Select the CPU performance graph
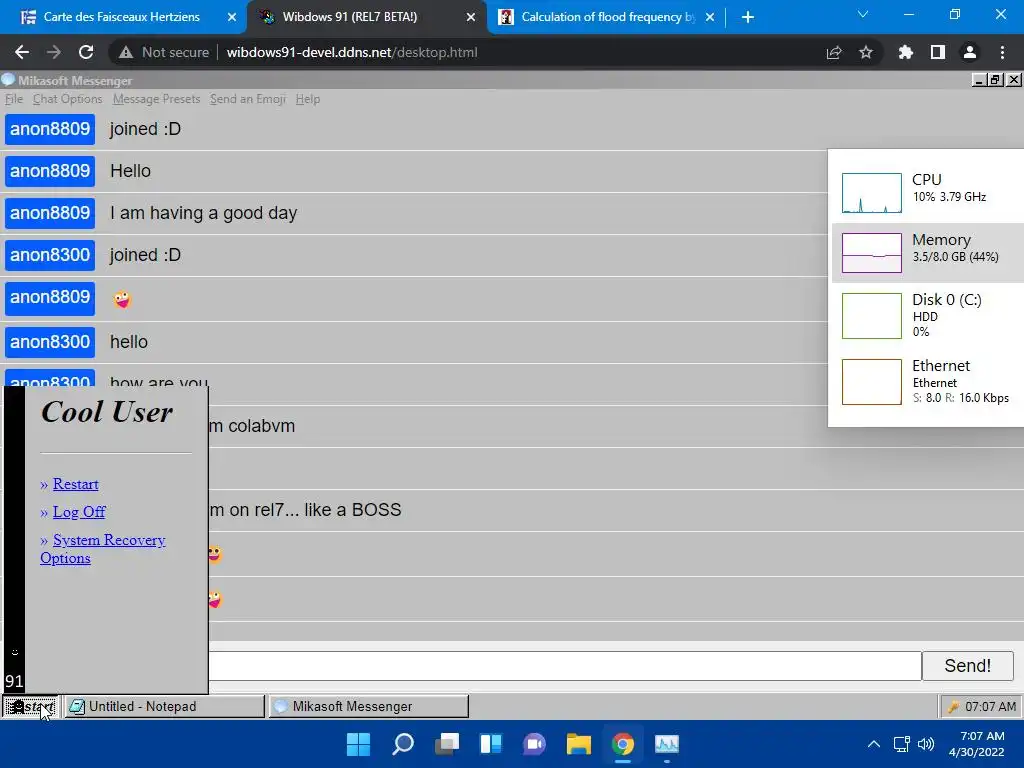1024x768 pixels. 872,193
